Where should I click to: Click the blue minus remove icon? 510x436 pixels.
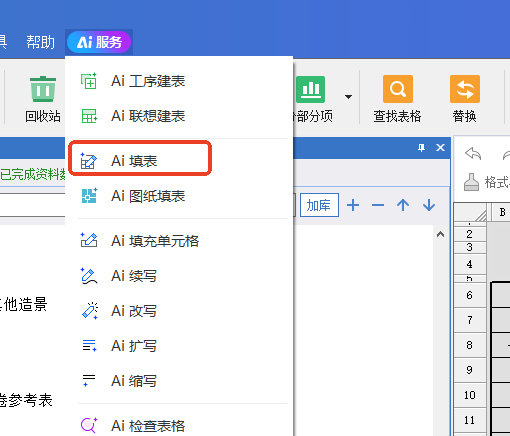click(x=378, y=205)
